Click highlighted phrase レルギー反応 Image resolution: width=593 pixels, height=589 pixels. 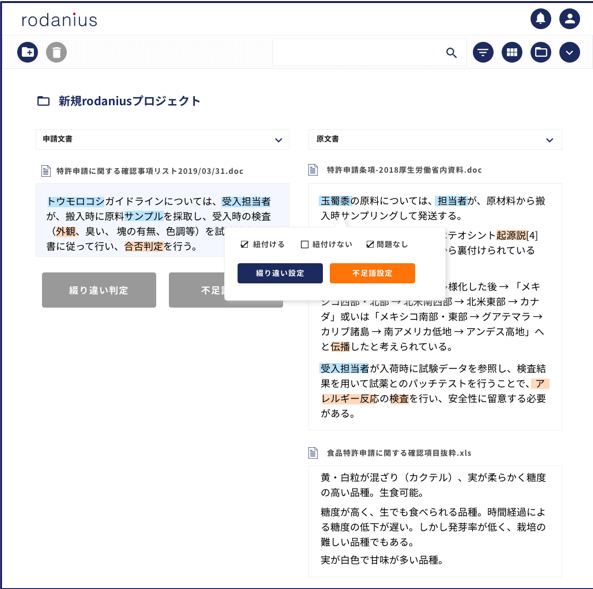tap(349, 398)
